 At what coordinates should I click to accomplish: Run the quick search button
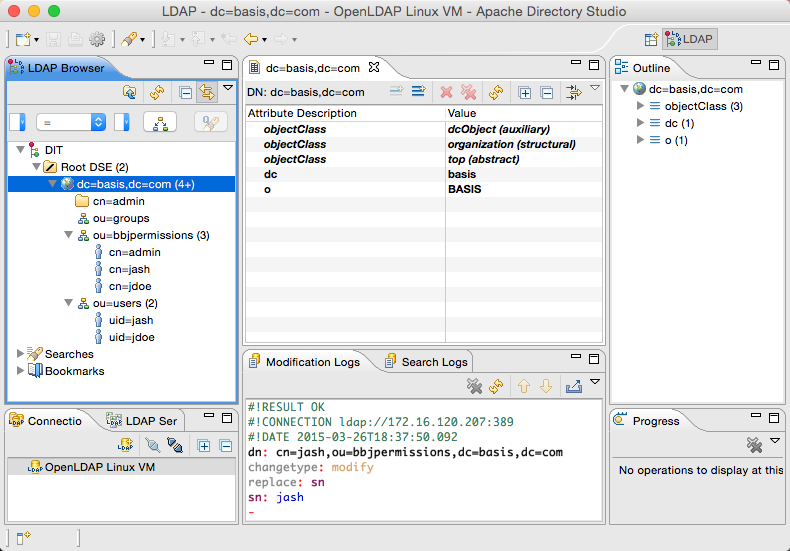pyautogui.click(x=211, y=122)
